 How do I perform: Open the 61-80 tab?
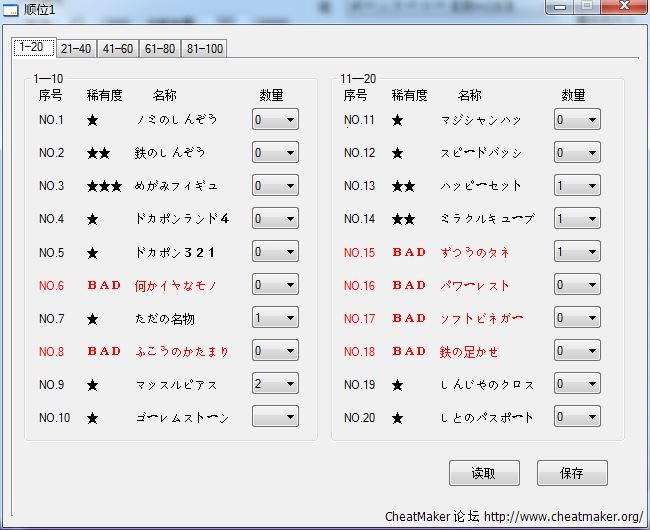pyautogui.click(x=160, y=48)
